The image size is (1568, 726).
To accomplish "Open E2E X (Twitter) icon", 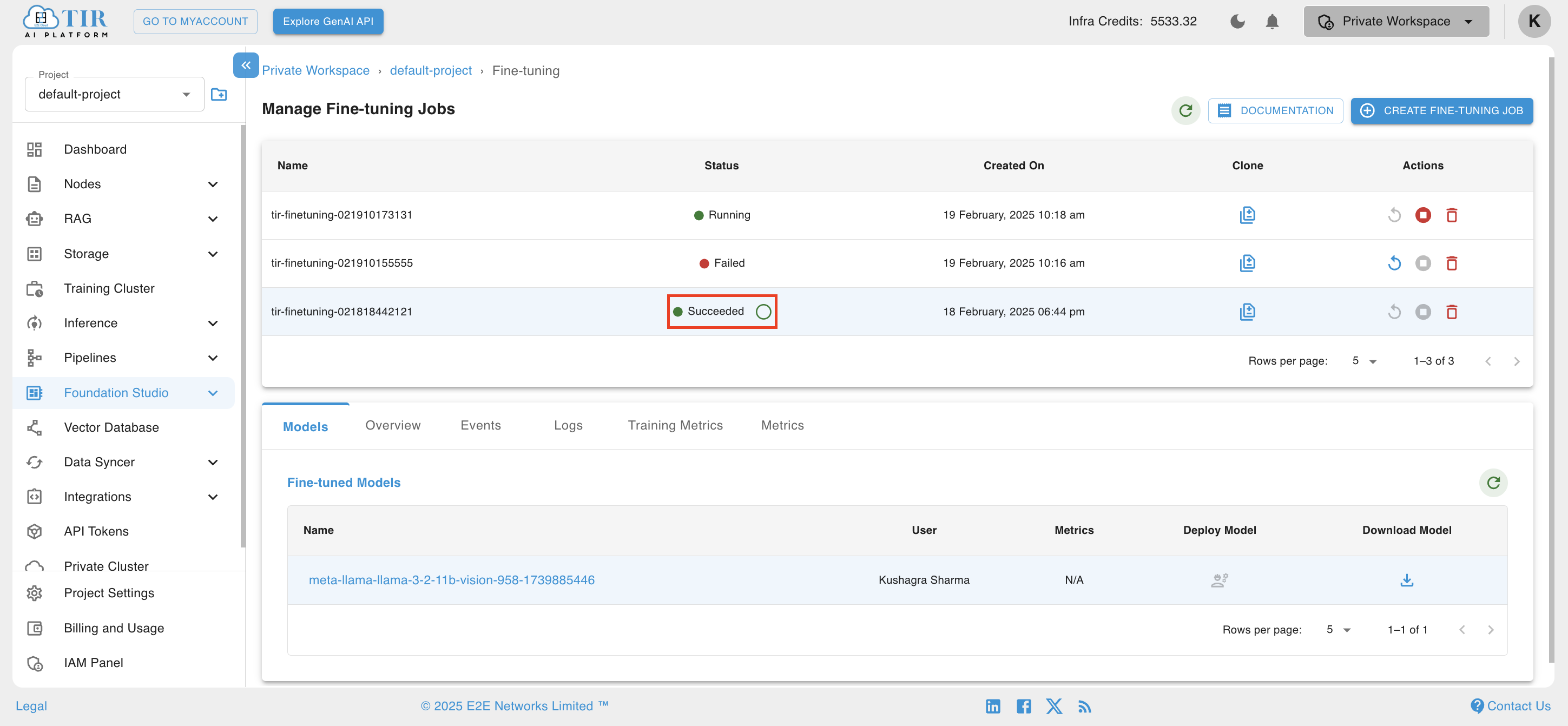I will [1054, 706].
